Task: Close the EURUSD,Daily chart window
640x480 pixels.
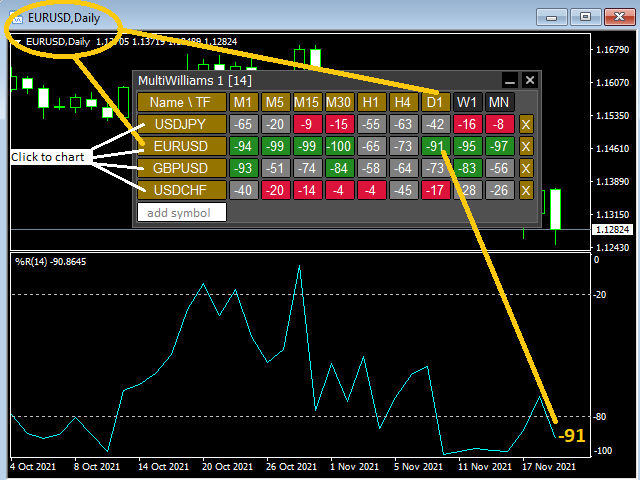Action: [619, 18]
